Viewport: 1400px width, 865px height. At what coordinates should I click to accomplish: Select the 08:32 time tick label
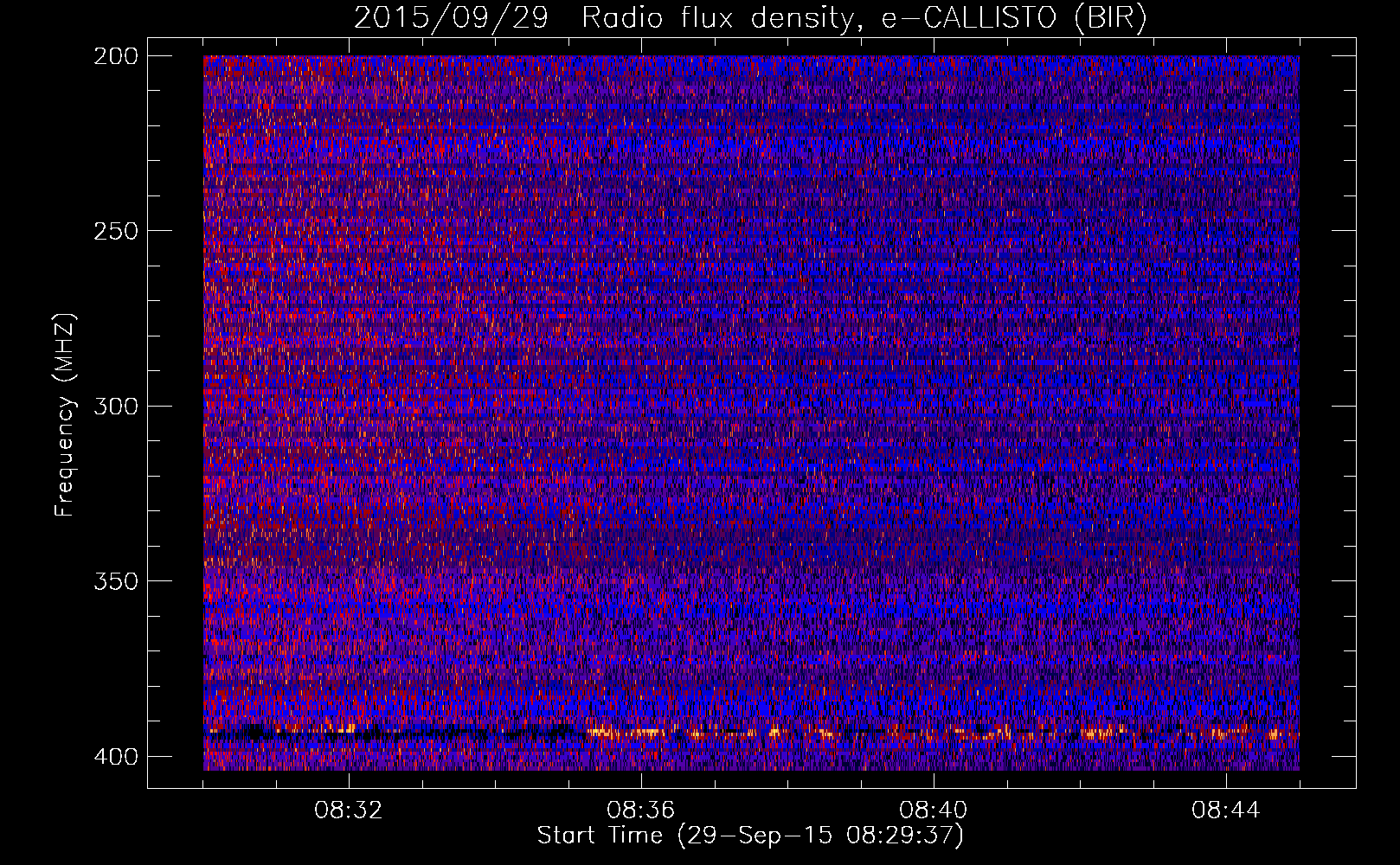coord(349,811)
